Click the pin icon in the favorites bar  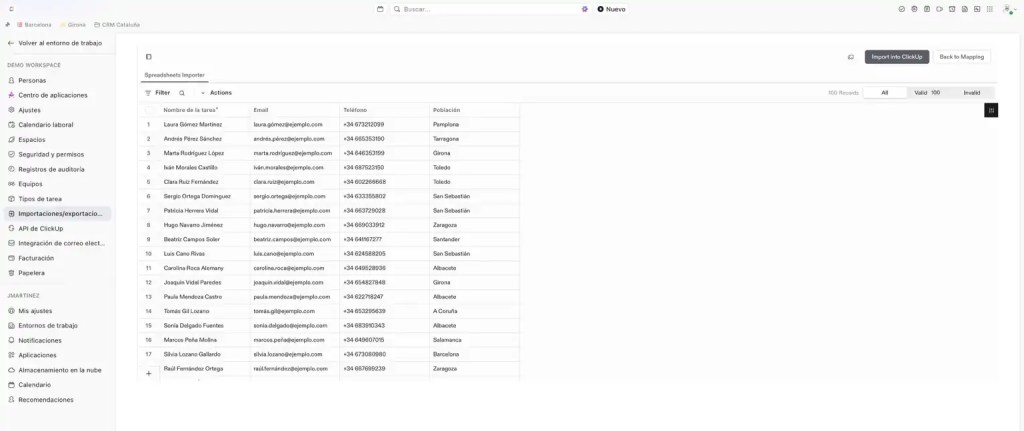pos(7,24)
